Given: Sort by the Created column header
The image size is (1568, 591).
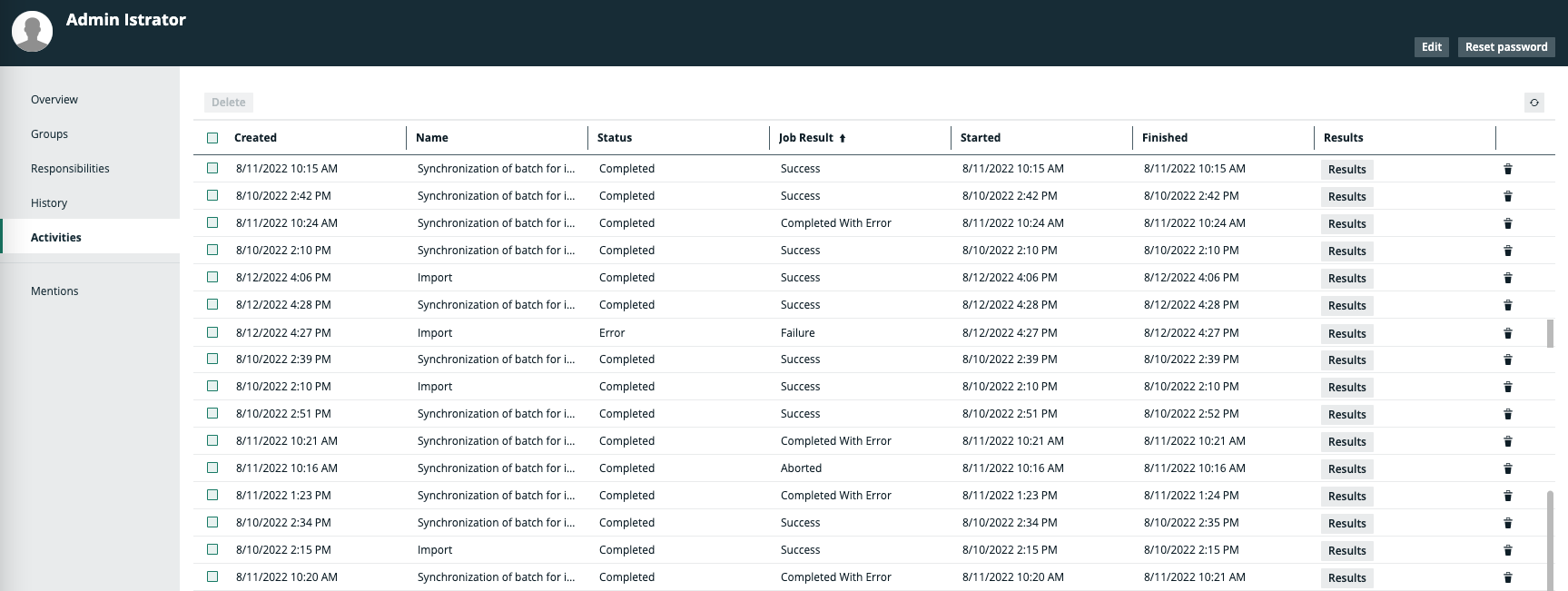Looking at the screenshot, I should point(255,138).
